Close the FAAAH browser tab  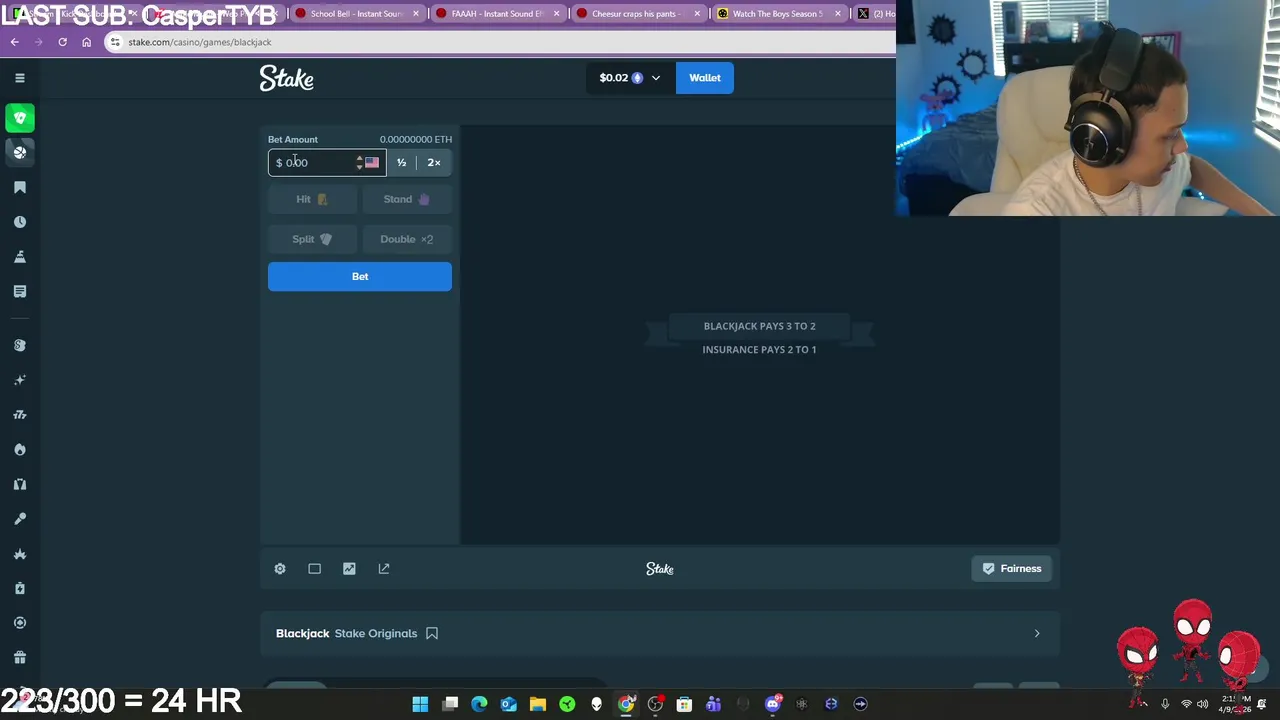click(x=557, y=14)
